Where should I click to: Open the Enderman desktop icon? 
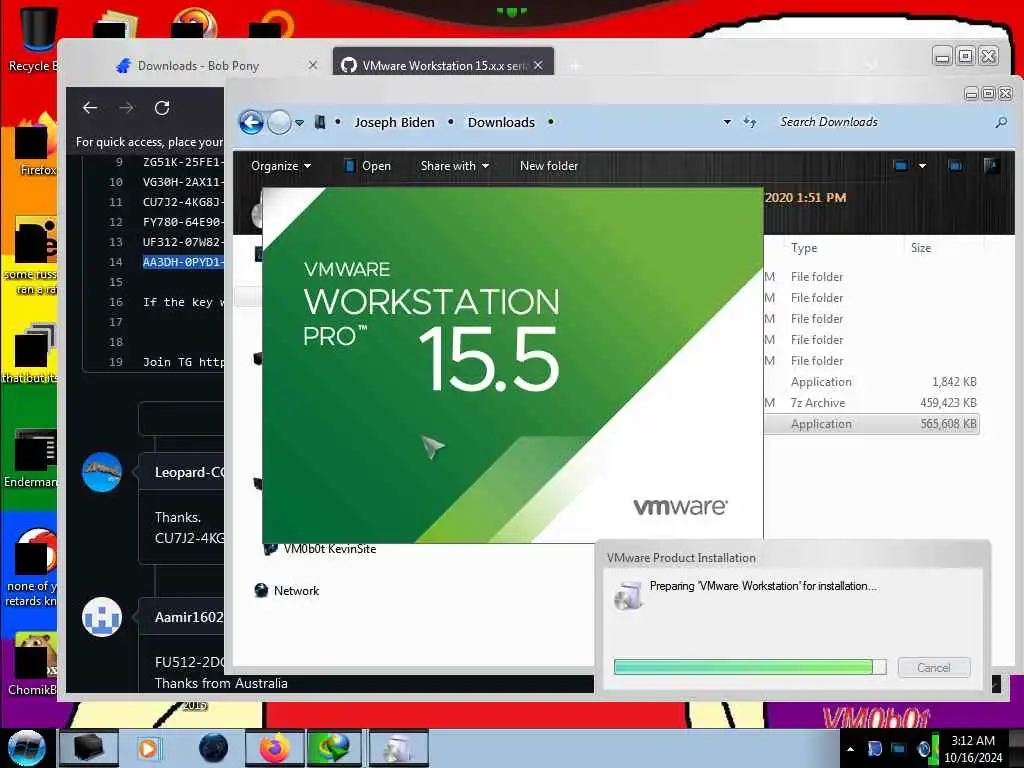[31, 457]
